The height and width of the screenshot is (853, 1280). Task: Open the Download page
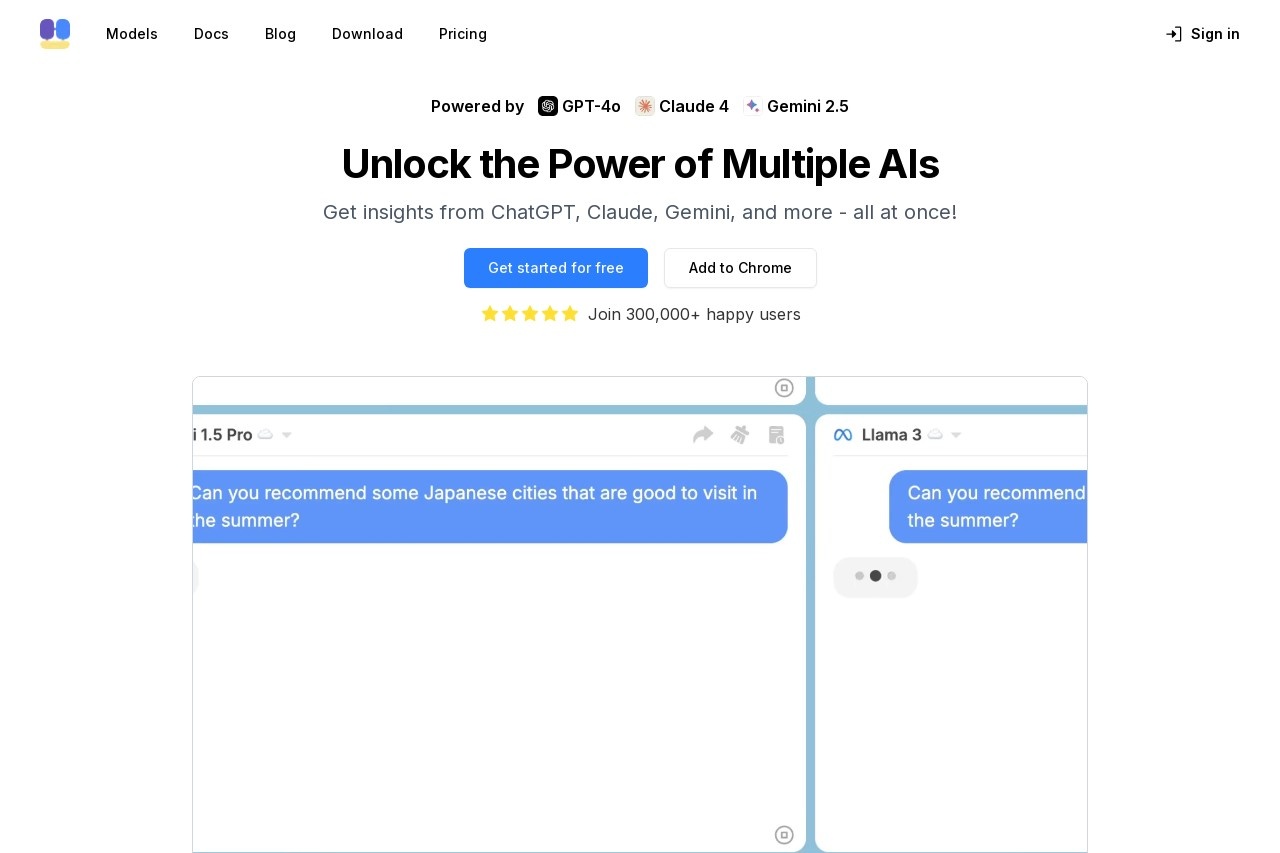[367, 34]
